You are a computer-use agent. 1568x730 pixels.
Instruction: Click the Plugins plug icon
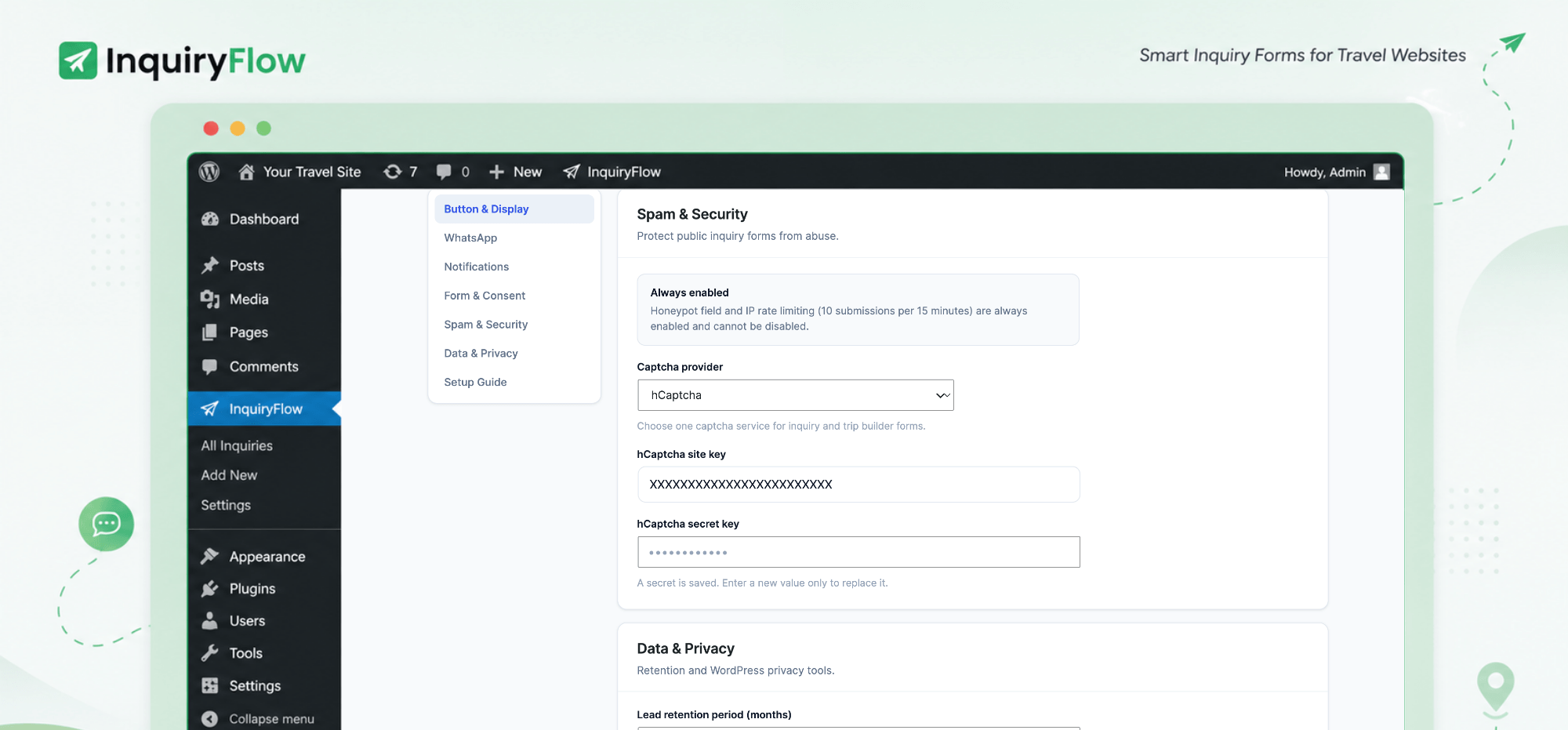(210, 588)
